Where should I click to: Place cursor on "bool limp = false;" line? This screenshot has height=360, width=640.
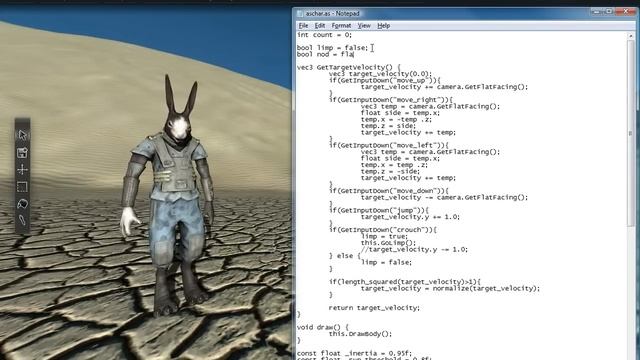(332, 48)
